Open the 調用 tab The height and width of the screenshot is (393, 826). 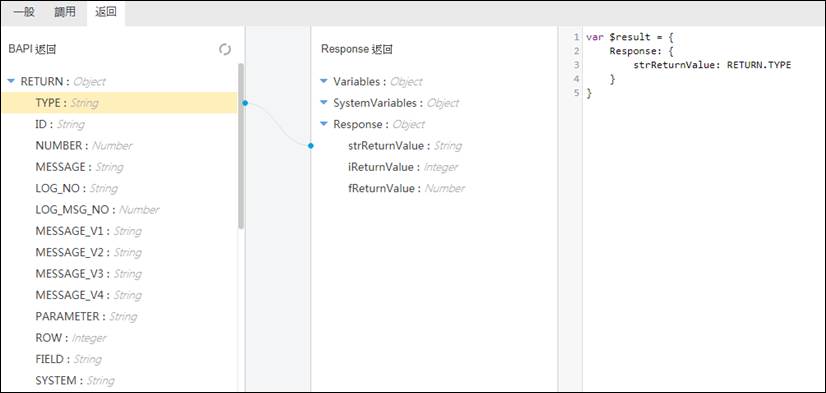pos(65,13)
